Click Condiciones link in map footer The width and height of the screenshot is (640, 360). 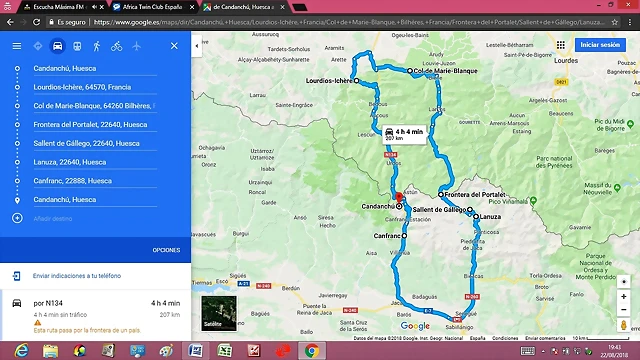pos(505,338)
